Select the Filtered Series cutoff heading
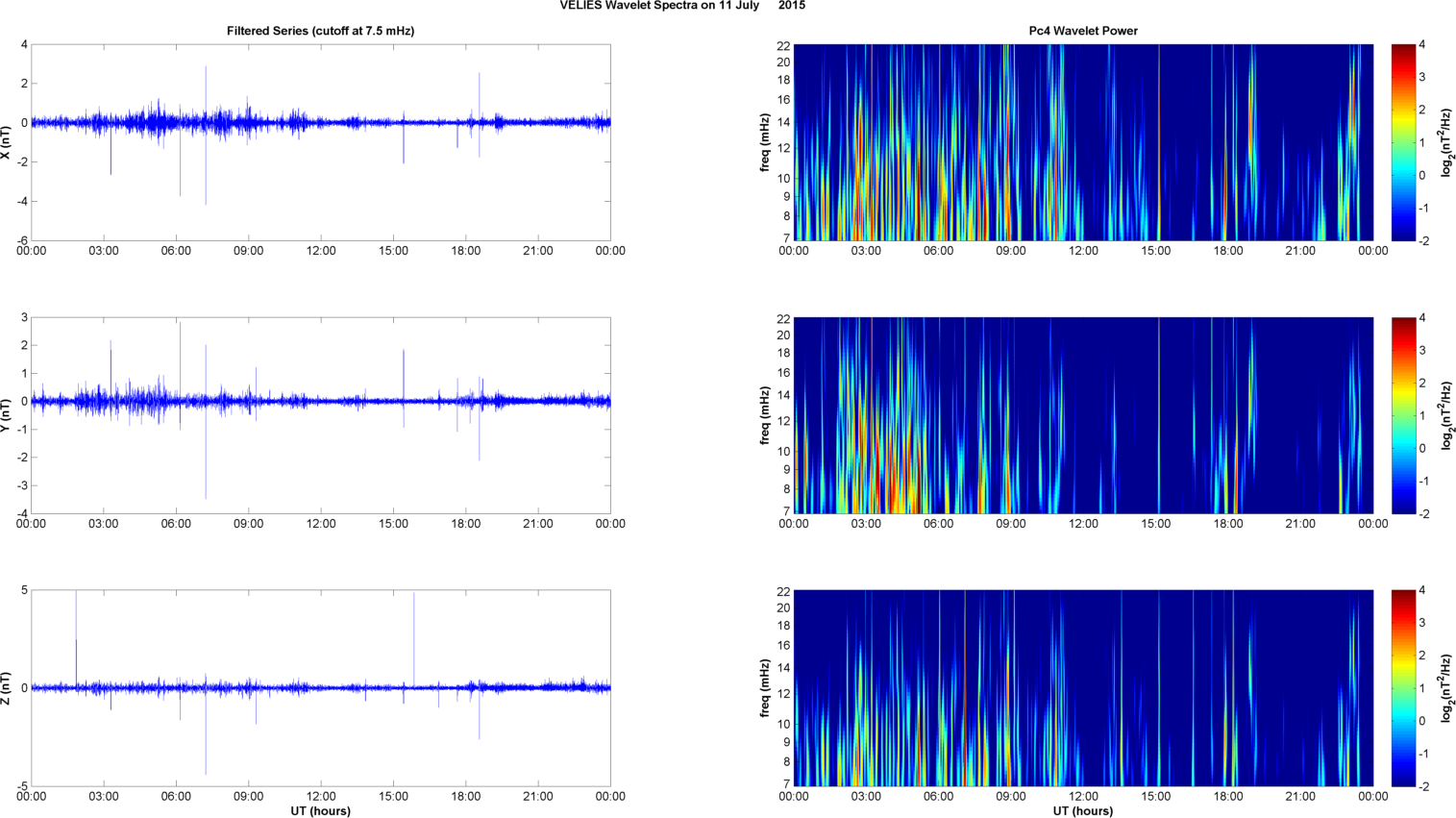1456x818 pixels. (x=320, y=31)
